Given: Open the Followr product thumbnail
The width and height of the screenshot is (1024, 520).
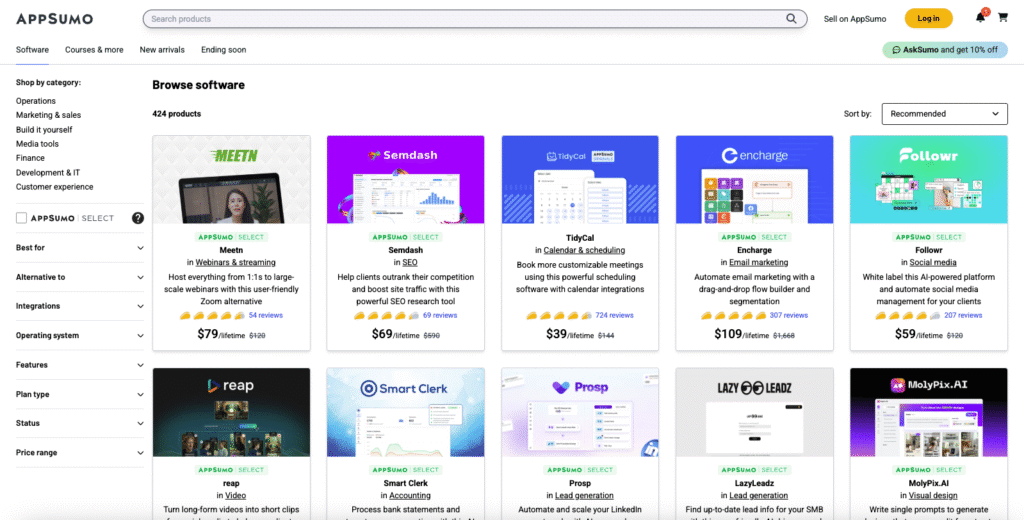Looking at the screenshot, I should pos(929,180).
